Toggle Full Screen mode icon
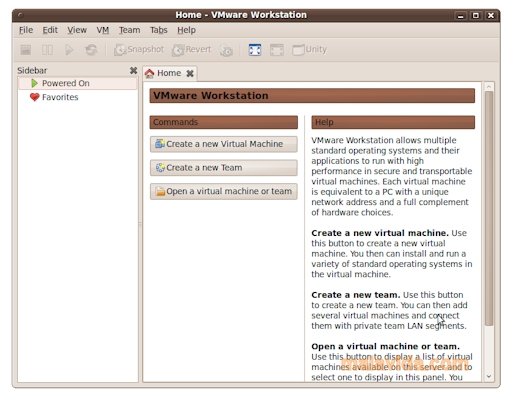This screenshot has width=513, height=400. 255,50
